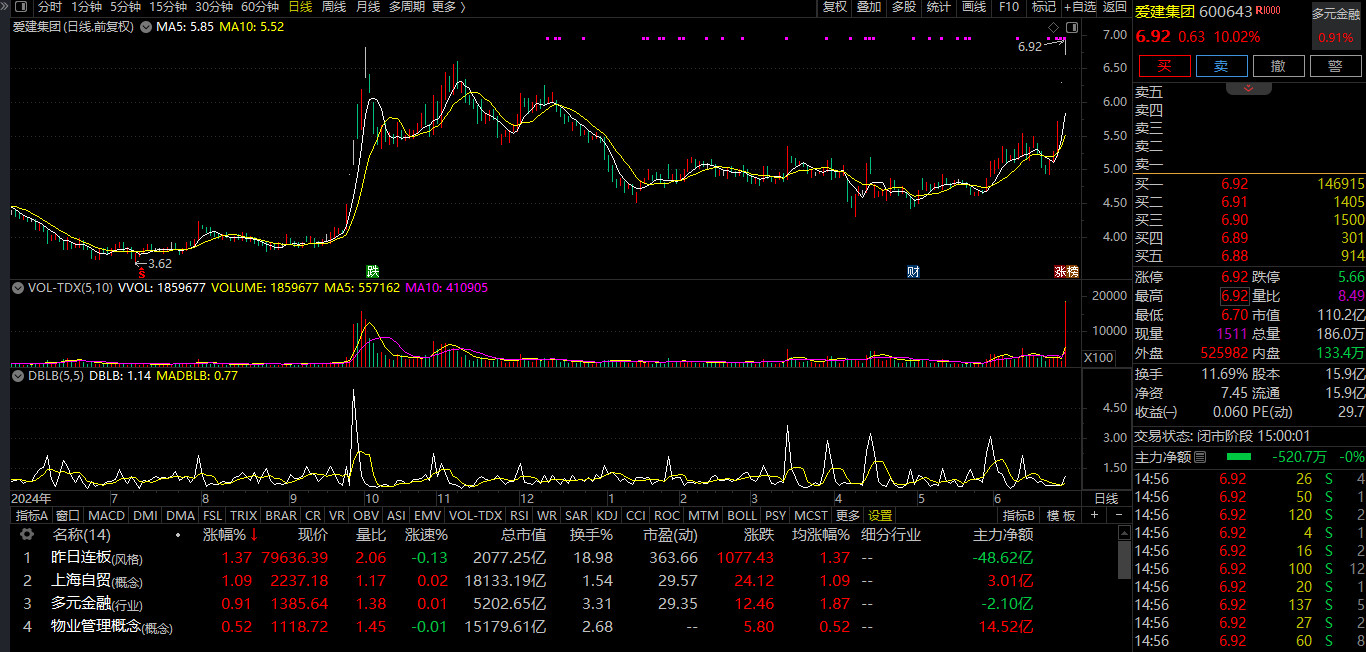Toggle the left panel layout icon
Screen dimensions: 1366x652
20,7
